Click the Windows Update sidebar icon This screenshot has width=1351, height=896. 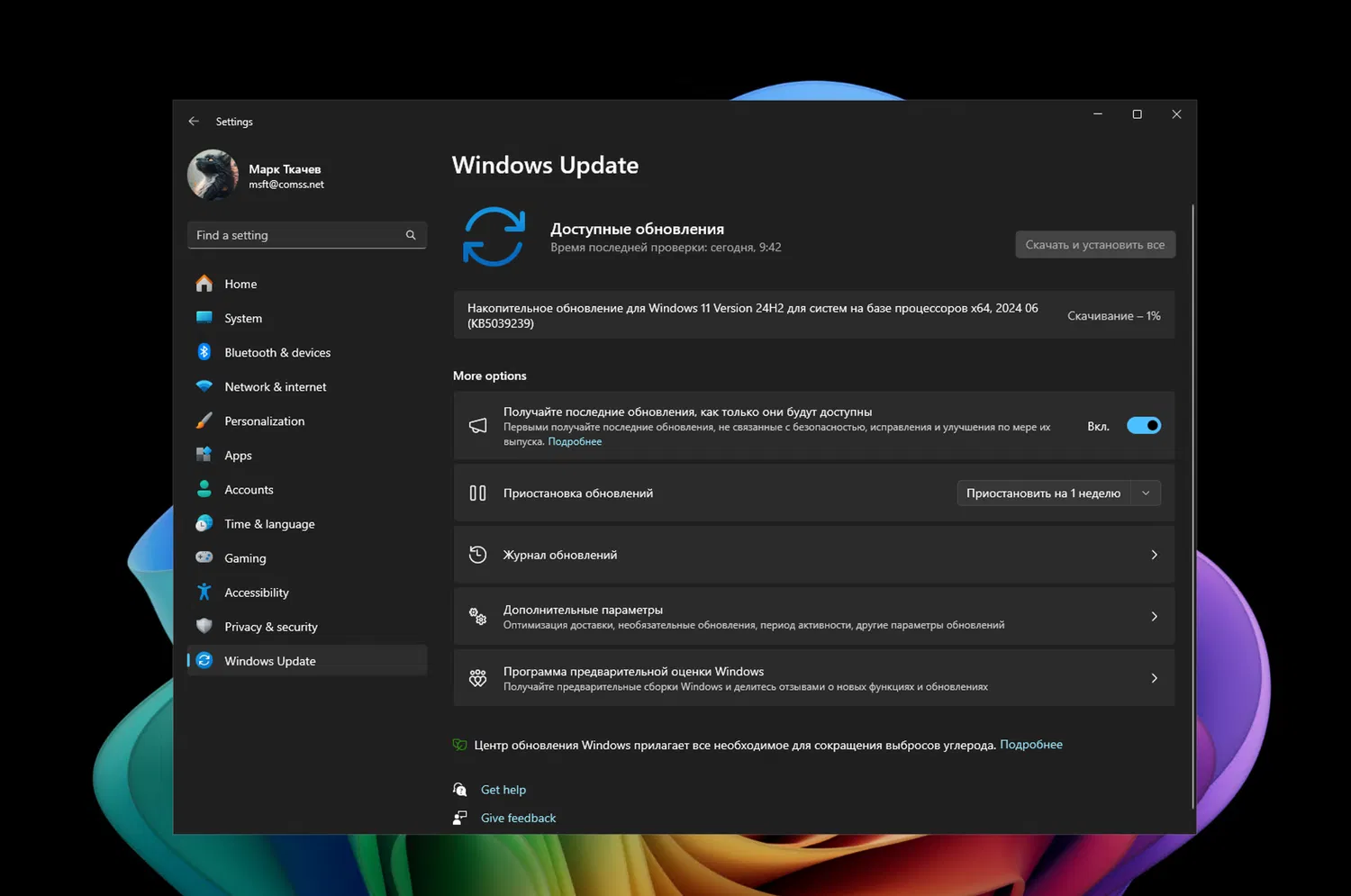click(204, 660)
